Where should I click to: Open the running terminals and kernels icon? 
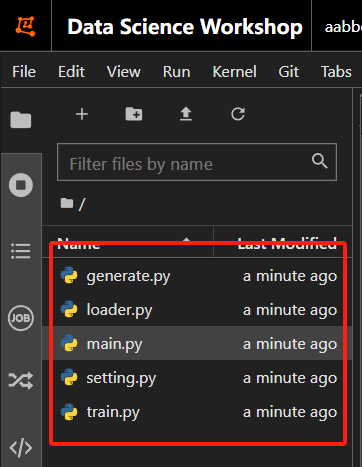click(x=21, y=185)
